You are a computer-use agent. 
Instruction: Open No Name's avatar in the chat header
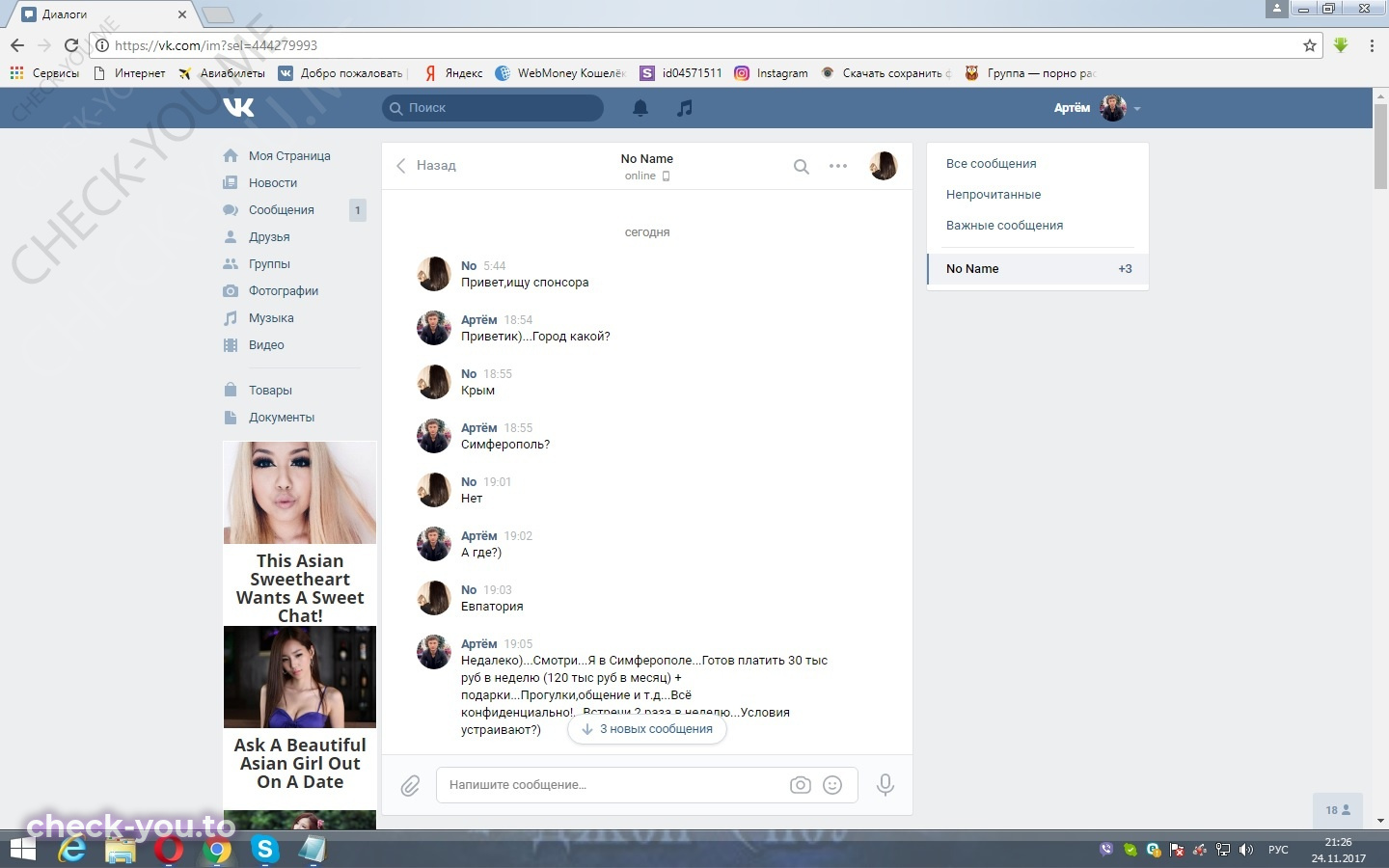884,166
